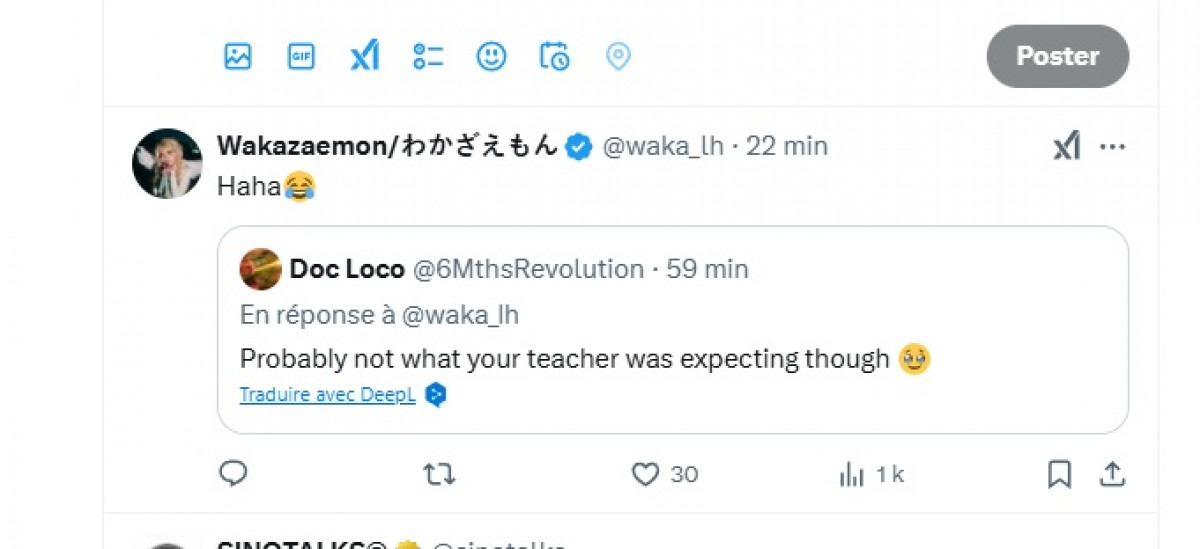Open Wakazaemon's profile avatar
The height and width of the screenshot is (549, 1200).
(167, 163)
